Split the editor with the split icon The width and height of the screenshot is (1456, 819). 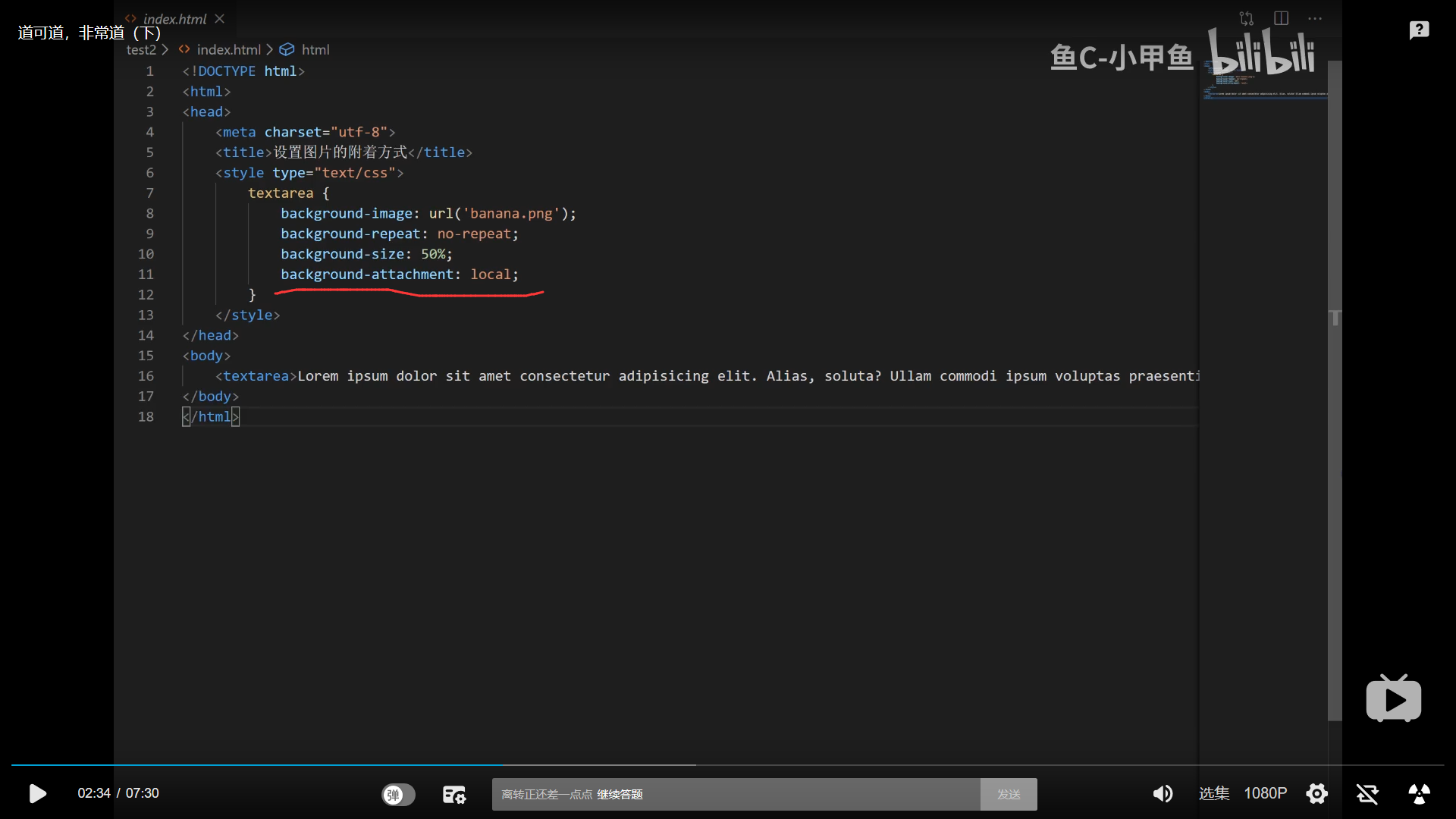coord(1282,18)
